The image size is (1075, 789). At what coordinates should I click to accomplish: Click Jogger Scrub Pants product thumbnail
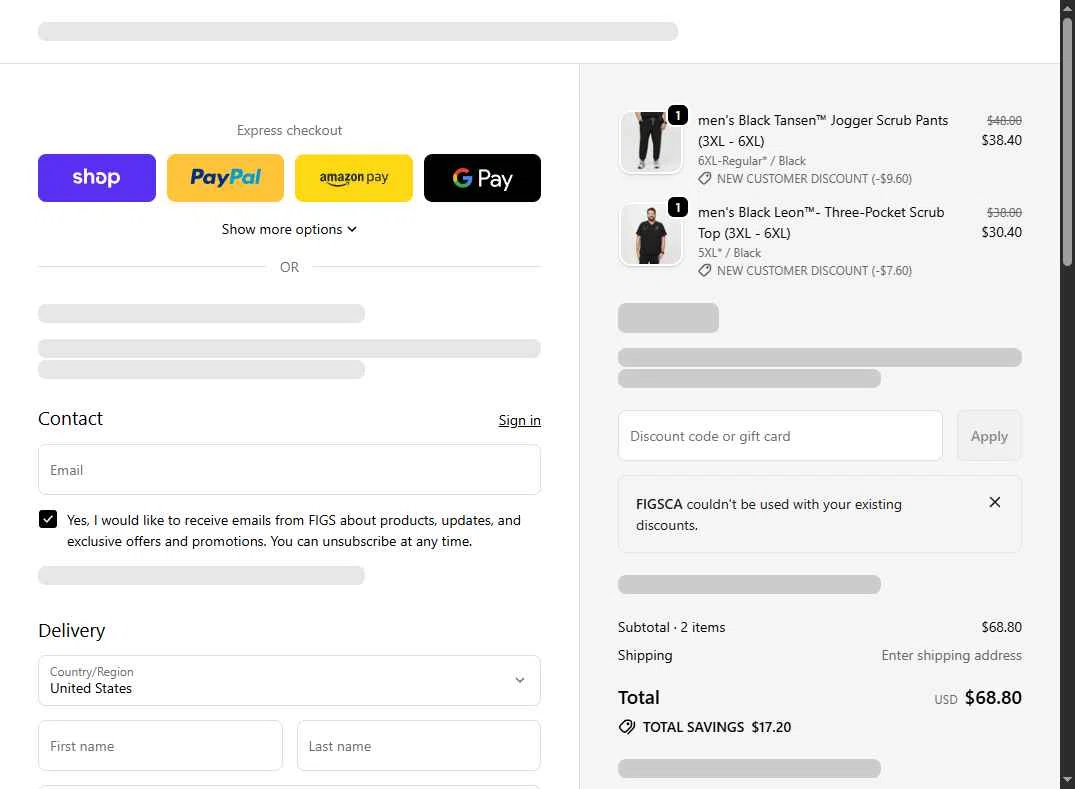click(x=651, y=142)
